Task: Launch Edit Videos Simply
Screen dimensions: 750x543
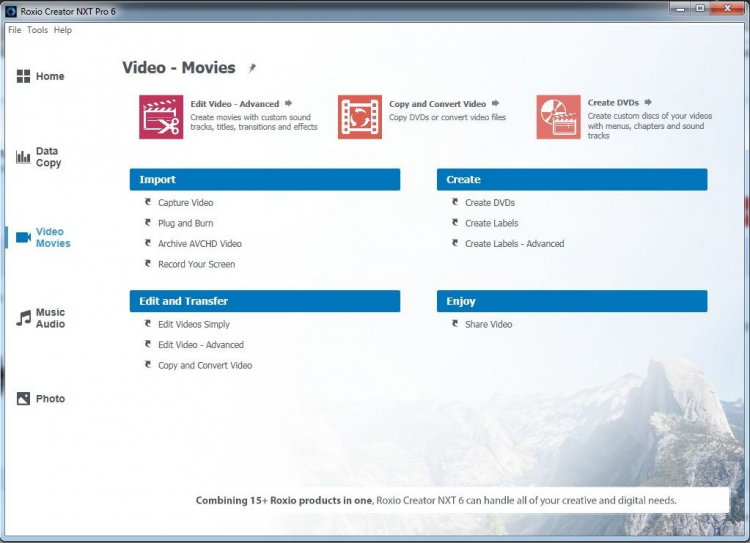Action: tap(194, 325)
